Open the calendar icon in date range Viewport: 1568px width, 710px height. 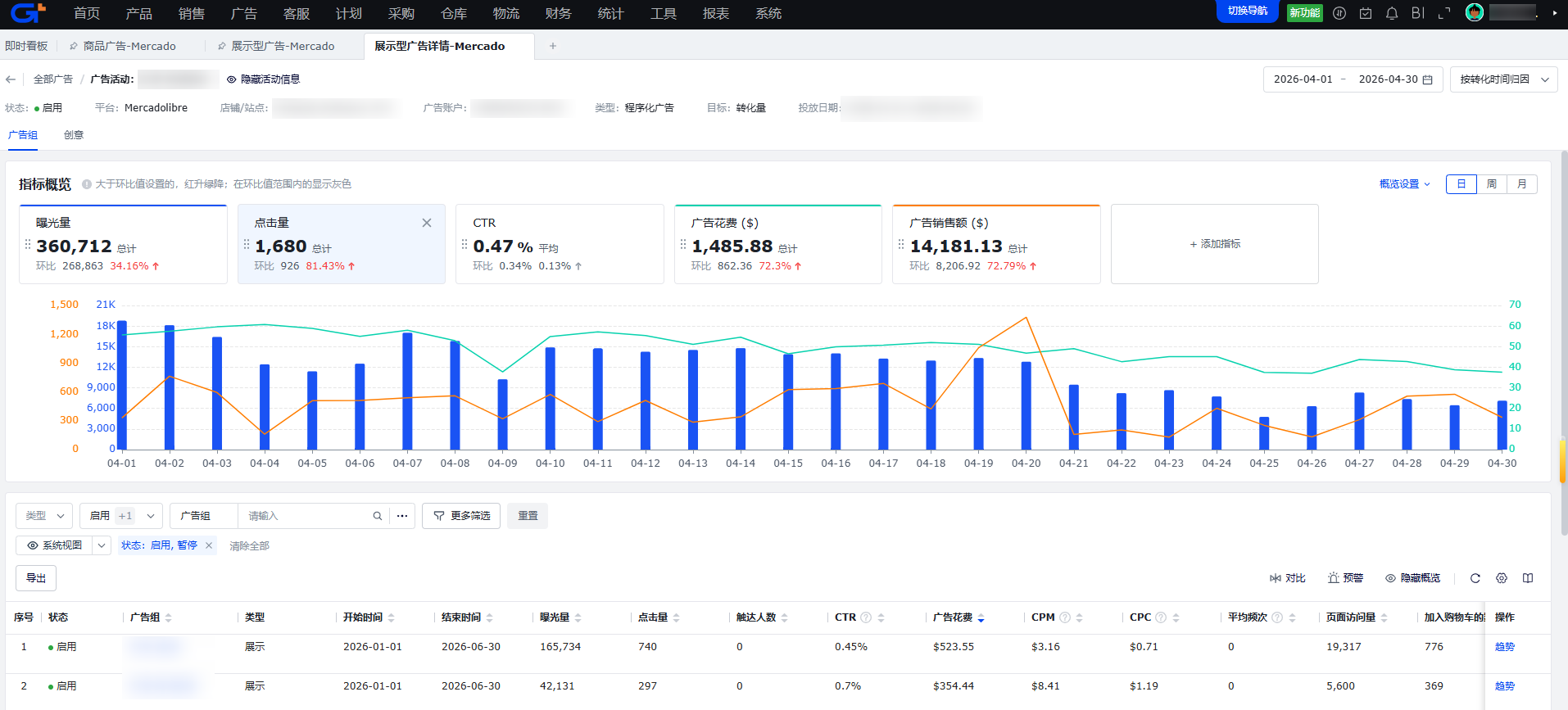(x=1428, y=79)
